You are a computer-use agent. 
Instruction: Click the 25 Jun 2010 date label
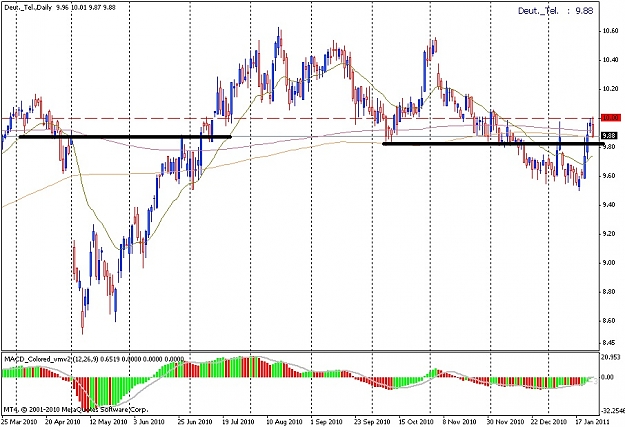194,421
